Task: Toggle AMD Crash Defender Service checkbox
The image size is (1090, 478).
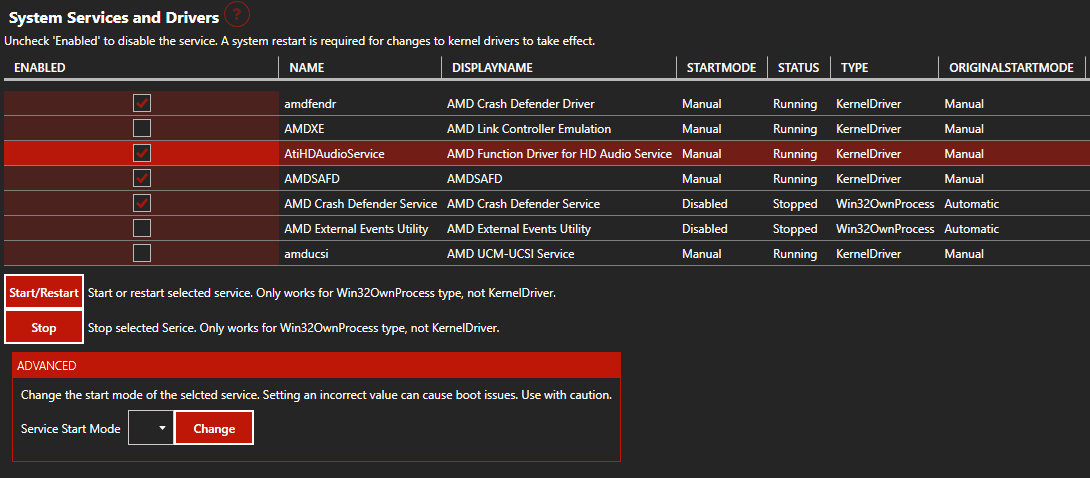Action: coord(142,203)
